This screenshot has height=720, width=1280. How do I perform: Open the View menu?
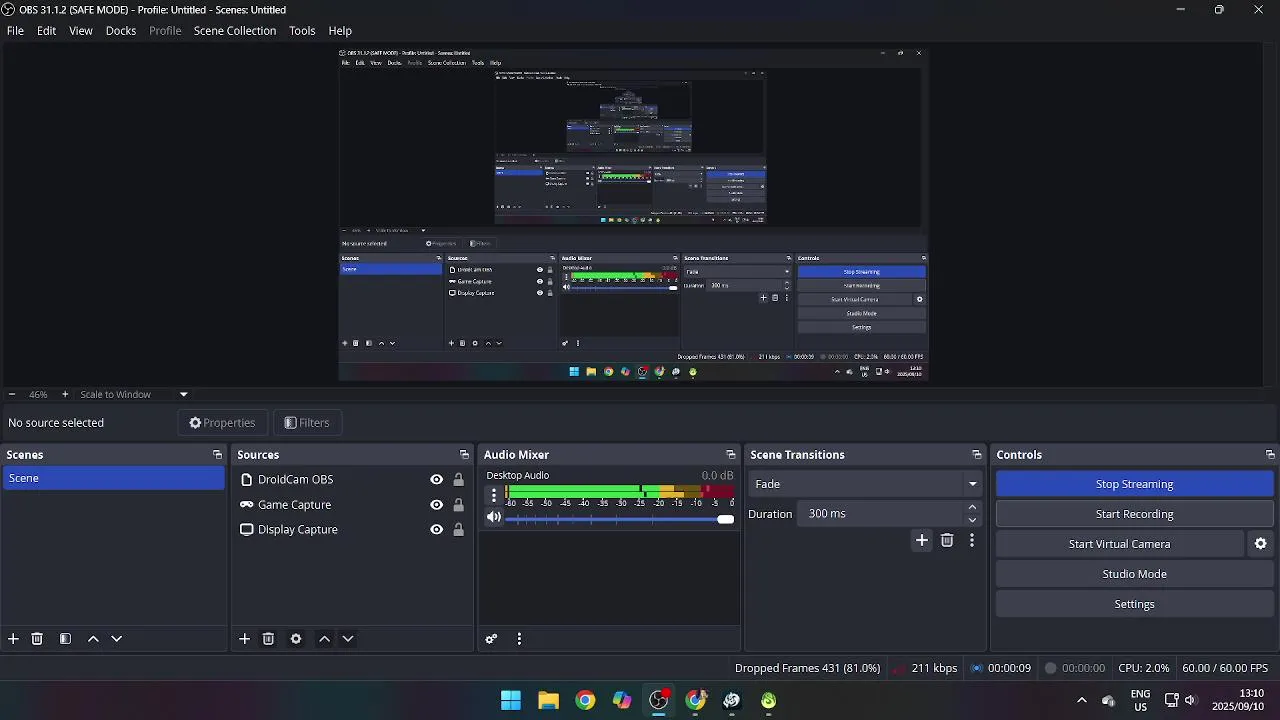[x=81, y=31]
